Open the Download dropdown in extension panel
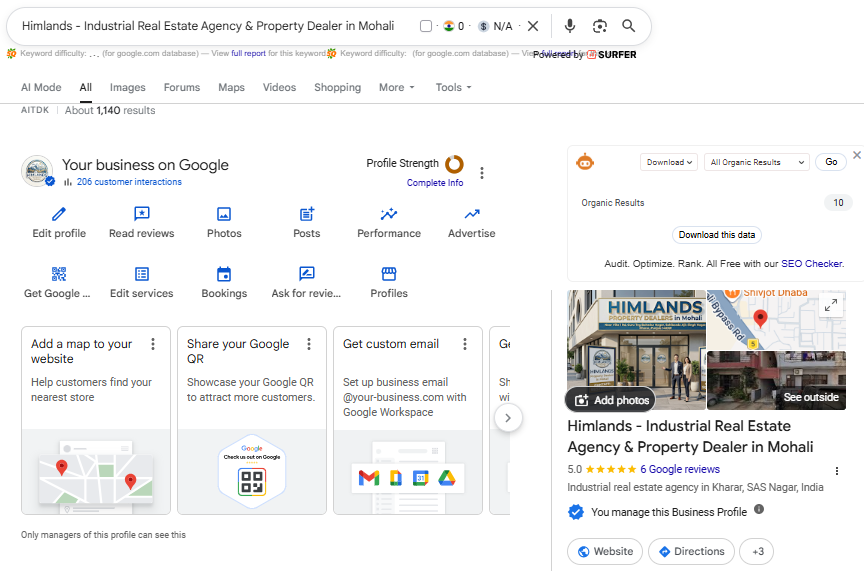Screen dimensions: 864x571 click(x=669, y=162)
